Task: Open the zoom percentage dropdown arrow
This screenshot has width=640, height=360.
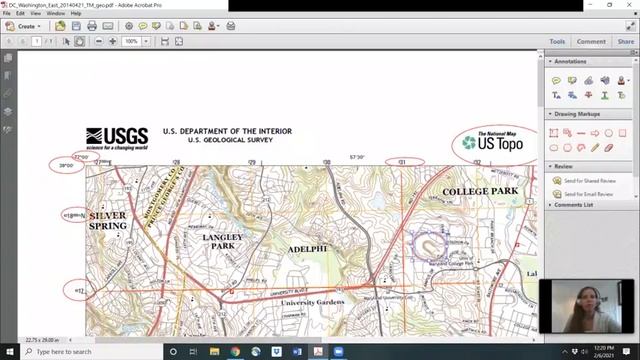Action: tap(146, 41)
